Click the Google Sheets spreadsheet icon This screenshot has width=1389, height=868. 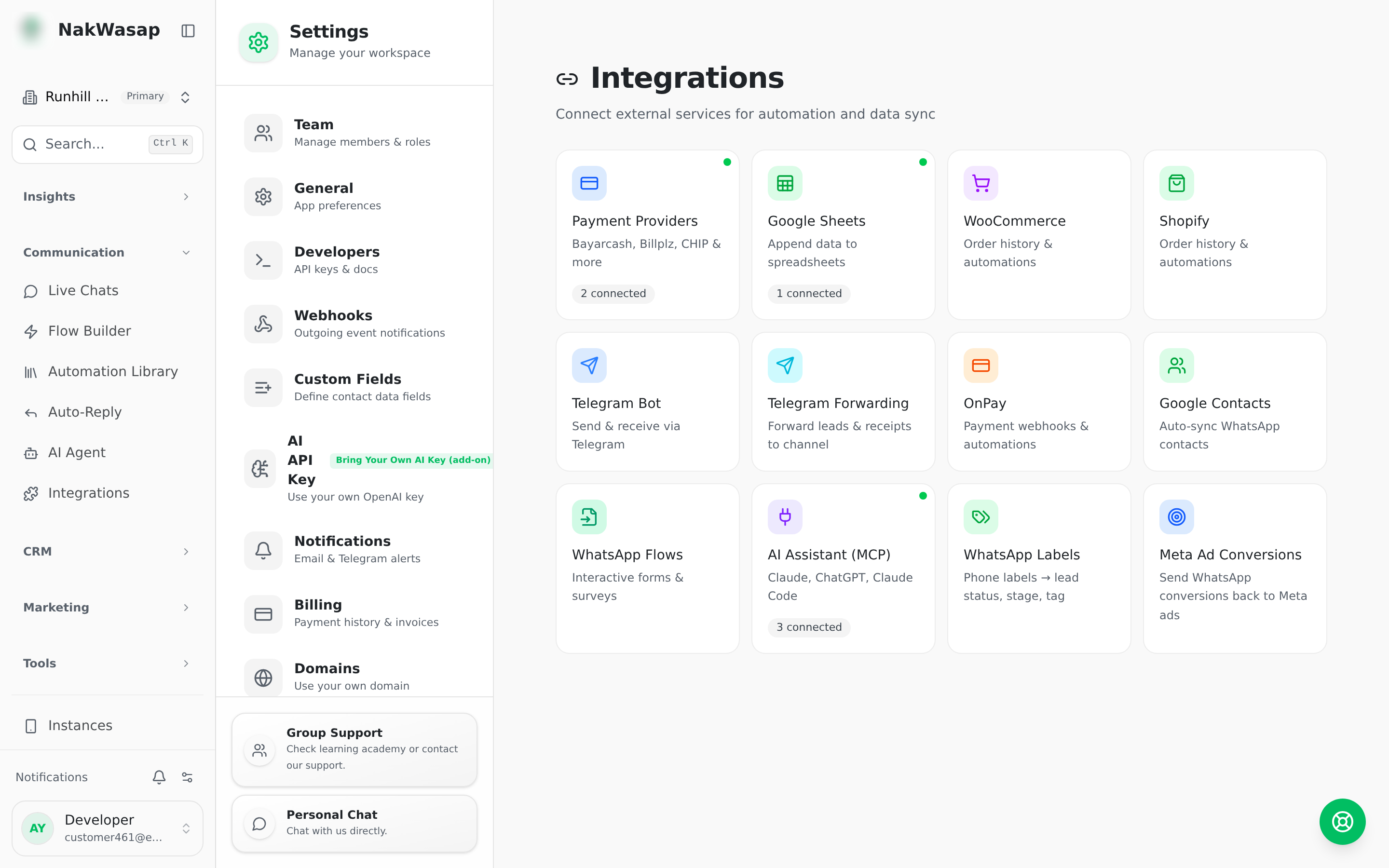coord(785,183)
